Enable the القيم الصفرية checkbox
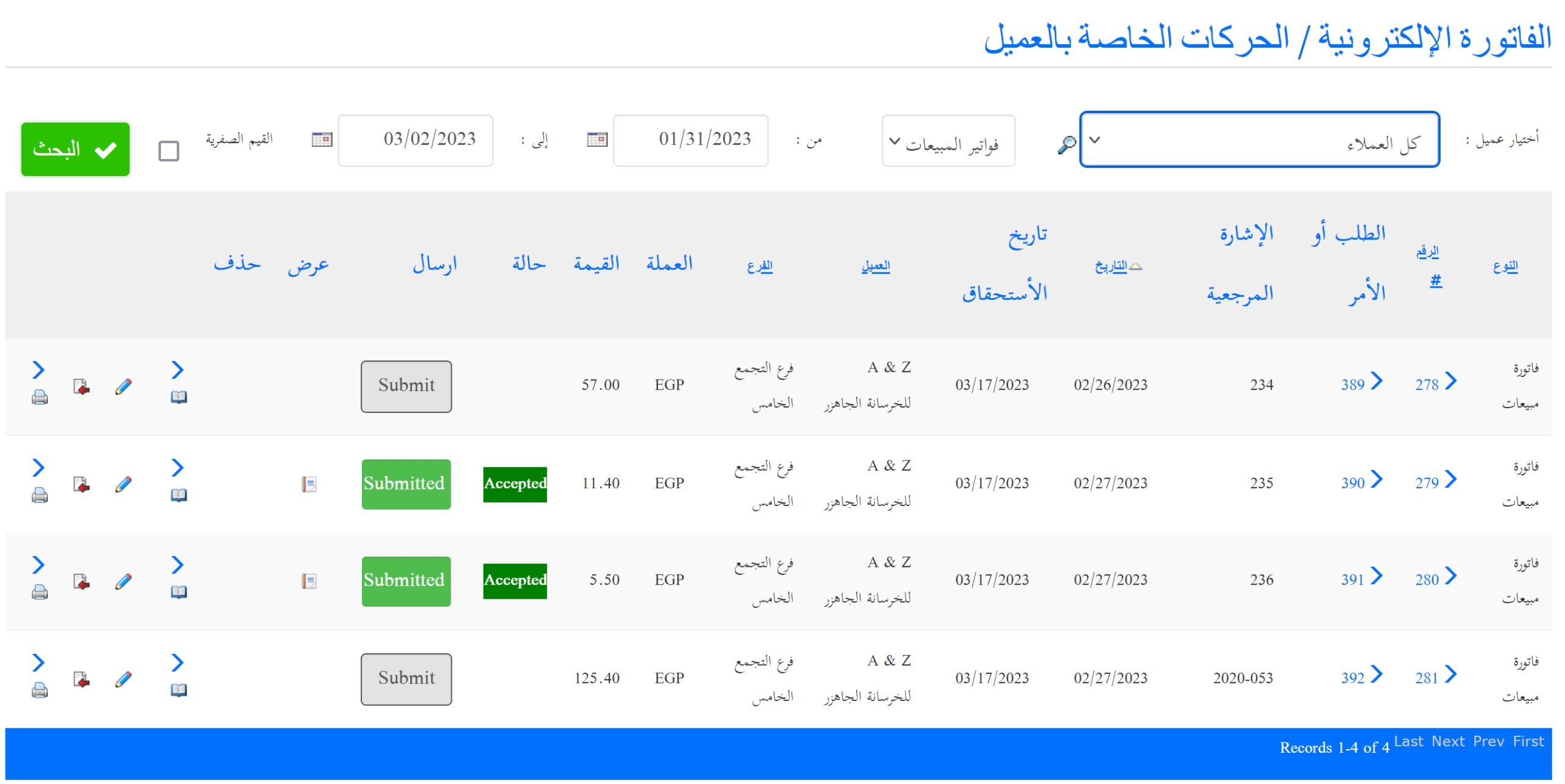Screen dimensions: 1565x784 coord(169,150)
